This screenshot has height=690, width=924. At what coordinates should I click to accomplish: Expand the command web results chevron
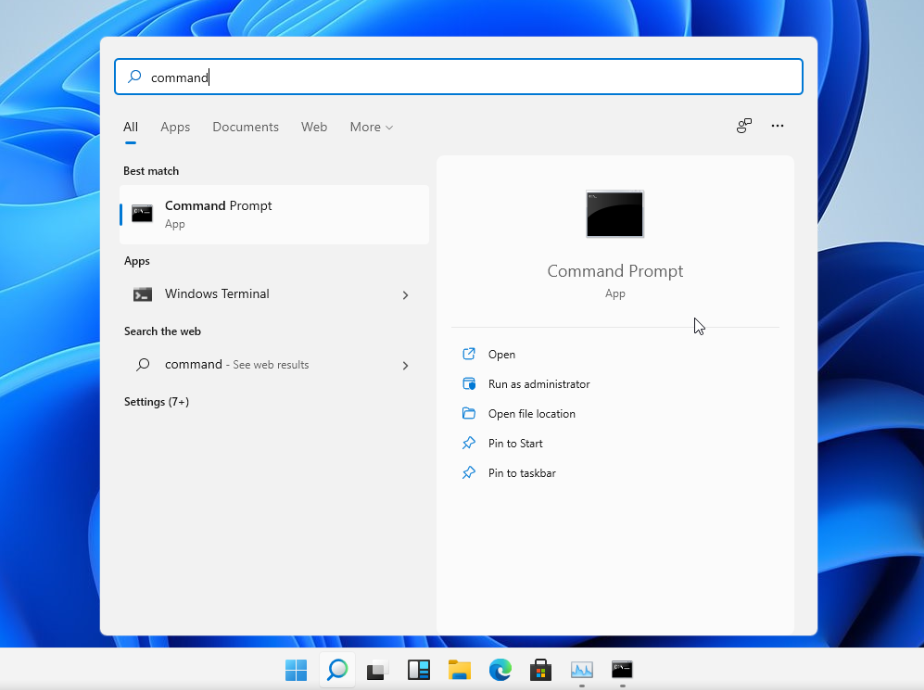(x=405, y=365)
